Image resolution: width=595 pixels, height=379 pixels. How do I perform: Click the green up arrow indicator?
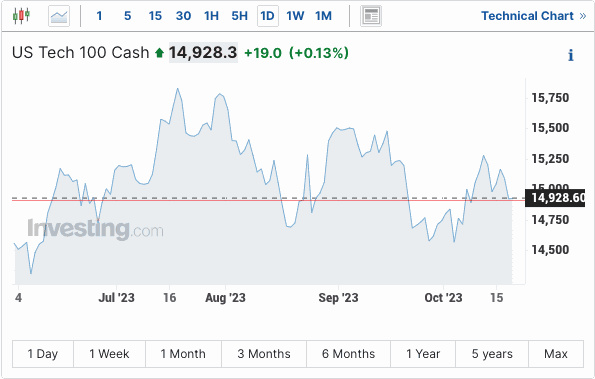159,53
